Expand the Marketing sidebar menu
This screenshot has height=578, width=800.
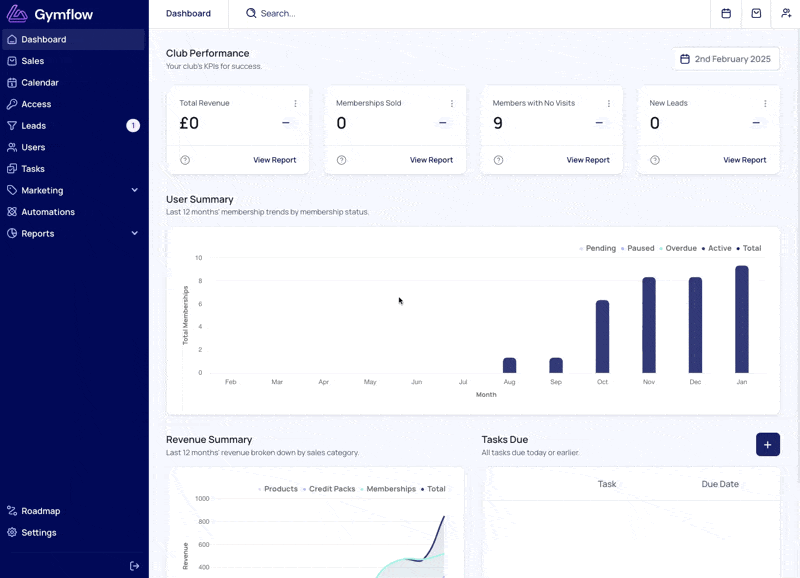tap(73, 190)
